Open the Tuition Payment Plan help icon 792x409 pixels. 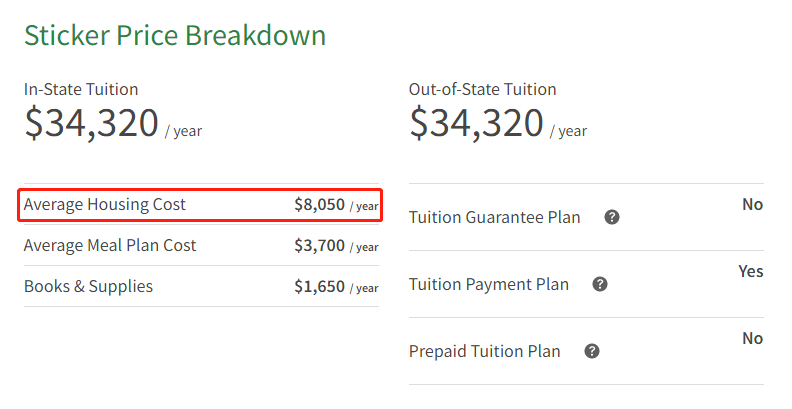click(x=600, y=284)
